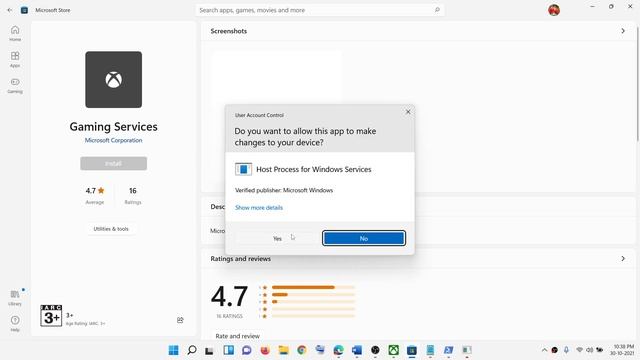Go to Home in the Store sidebar
640x360 pixels.
pyautogui.click(x=15, y=33)
